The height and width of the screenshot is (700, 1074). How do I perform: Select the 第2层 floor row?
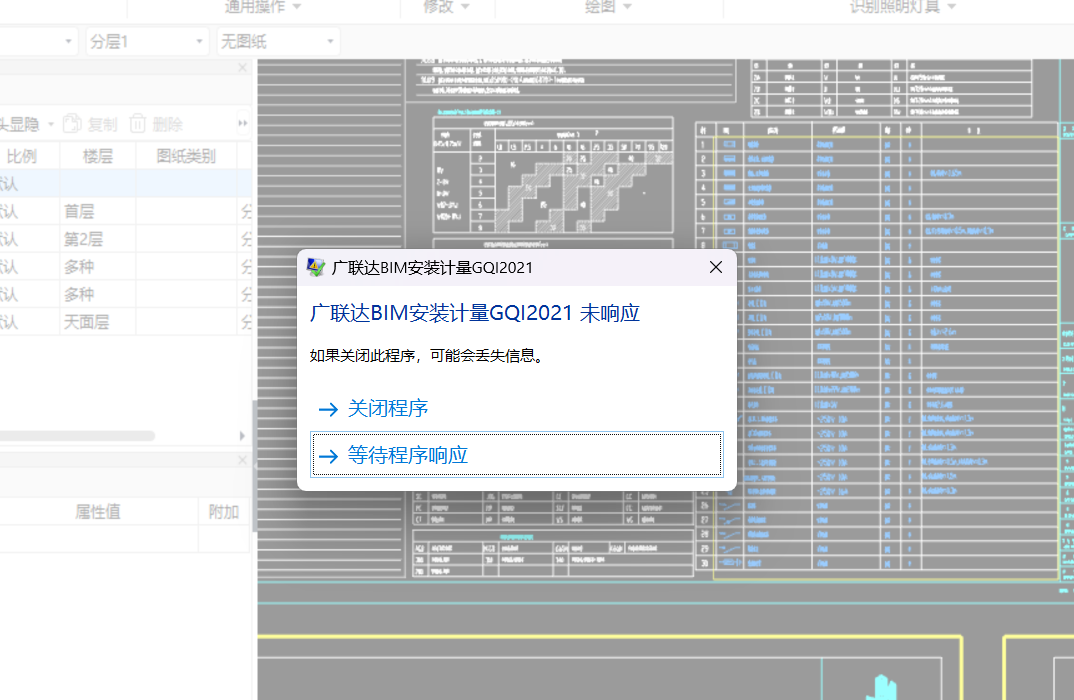pyautogui.click(x=126, y=239)
